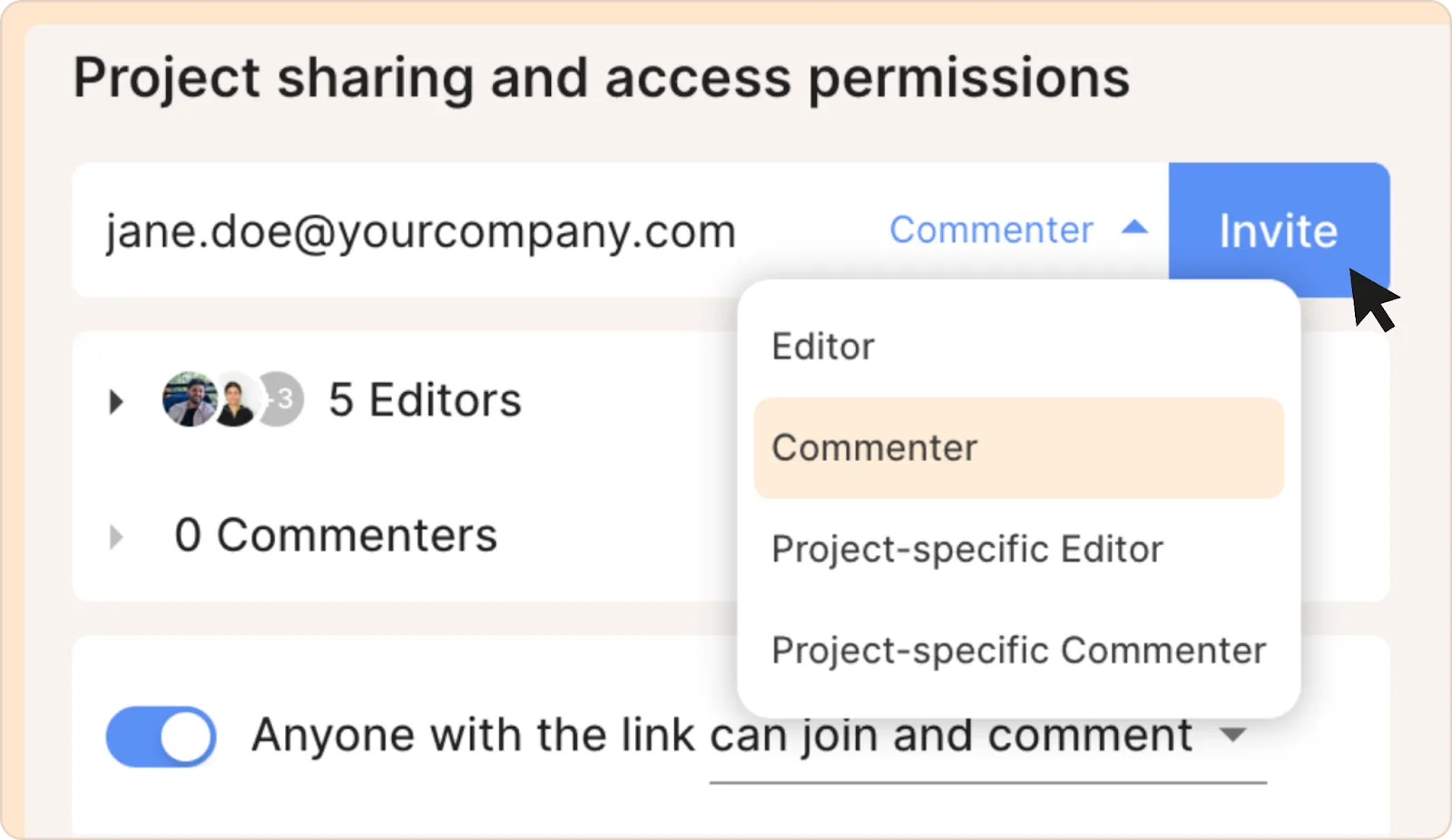
Task: Expand the 5 Editors group triangle
Action: point(116,401)
